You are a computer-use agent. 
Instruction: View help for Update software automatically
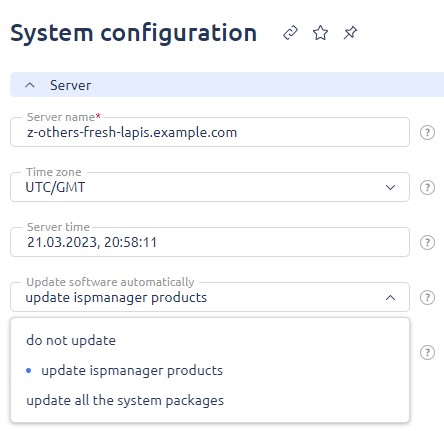point(427,297)
